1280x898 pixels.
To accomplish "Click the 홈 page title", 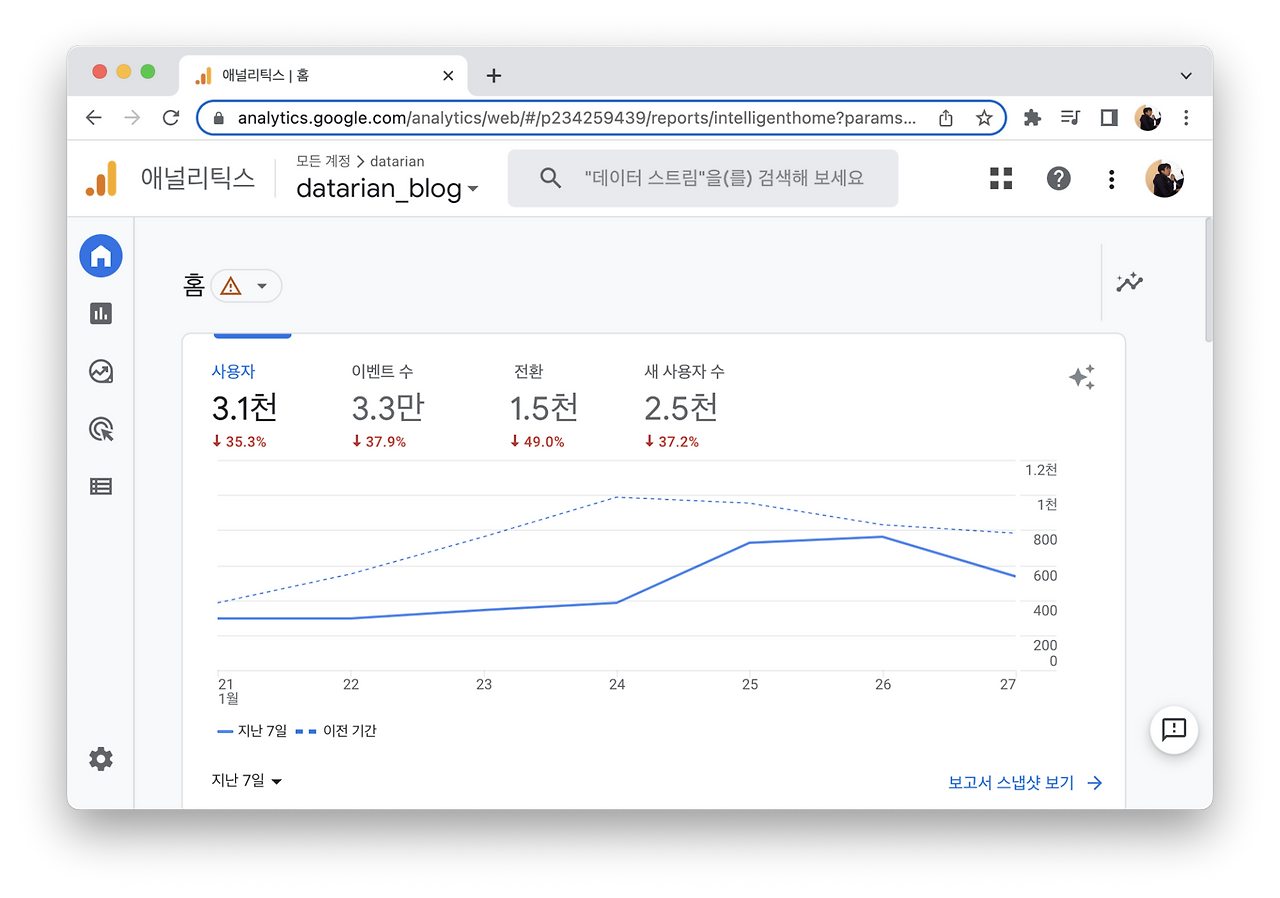I will tap(193, 286).
